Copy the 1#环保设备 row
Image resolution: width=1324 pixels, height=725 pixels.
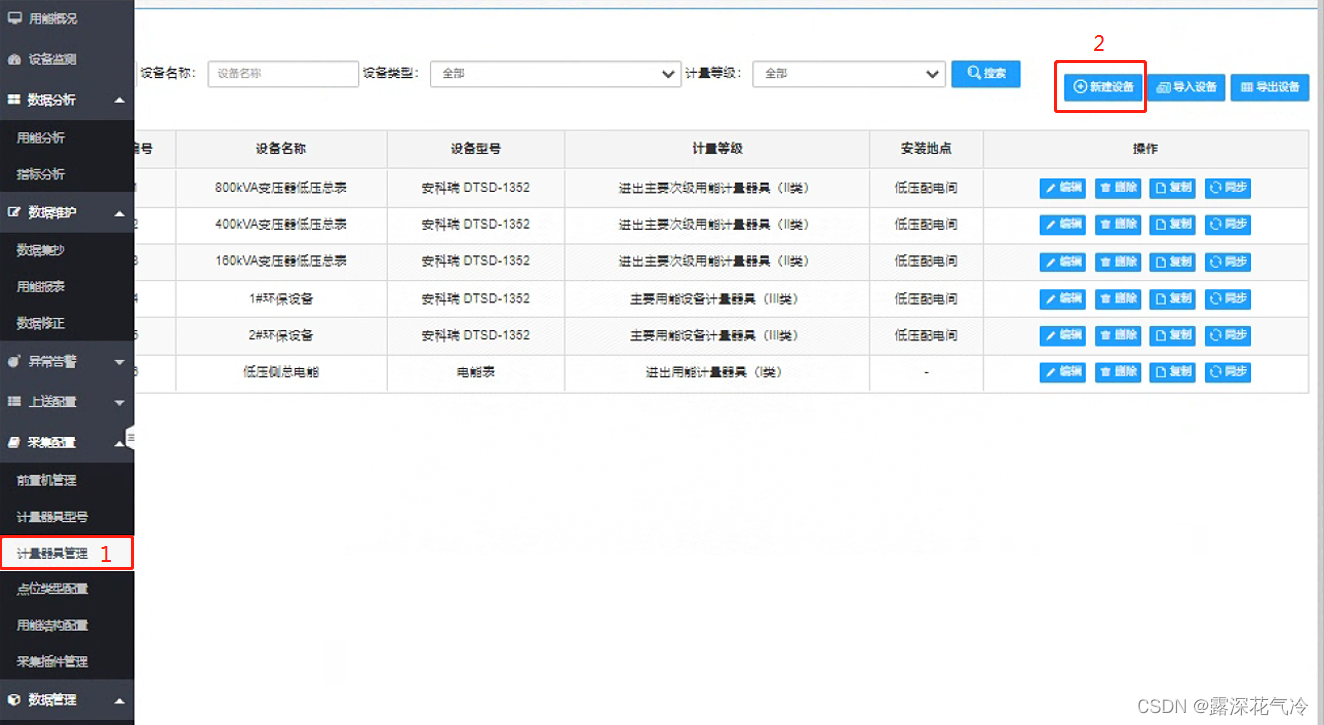1173,299
